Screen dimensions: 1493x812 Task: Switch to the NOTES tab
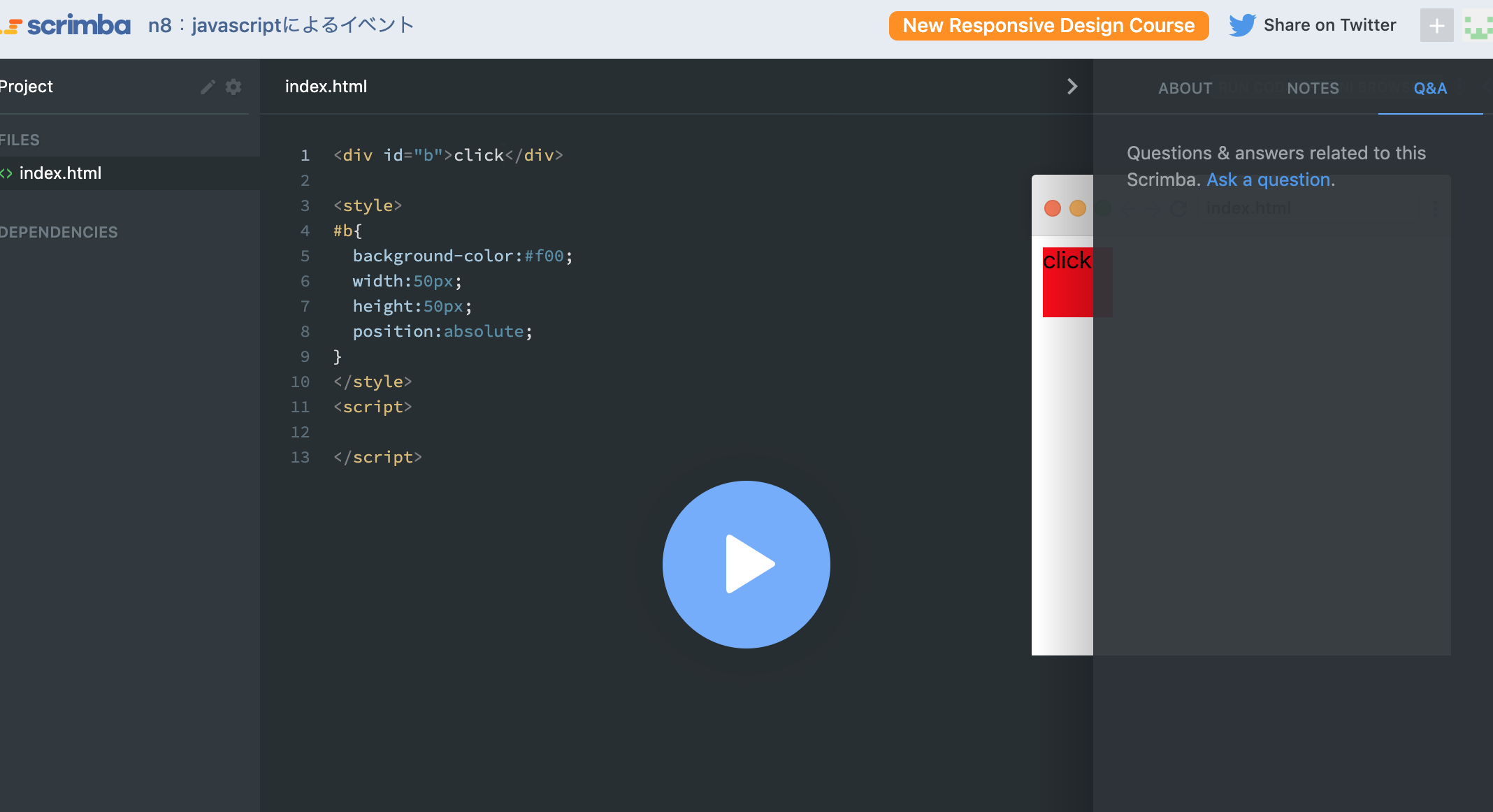pyautogui.click(x=1313, y=89)
